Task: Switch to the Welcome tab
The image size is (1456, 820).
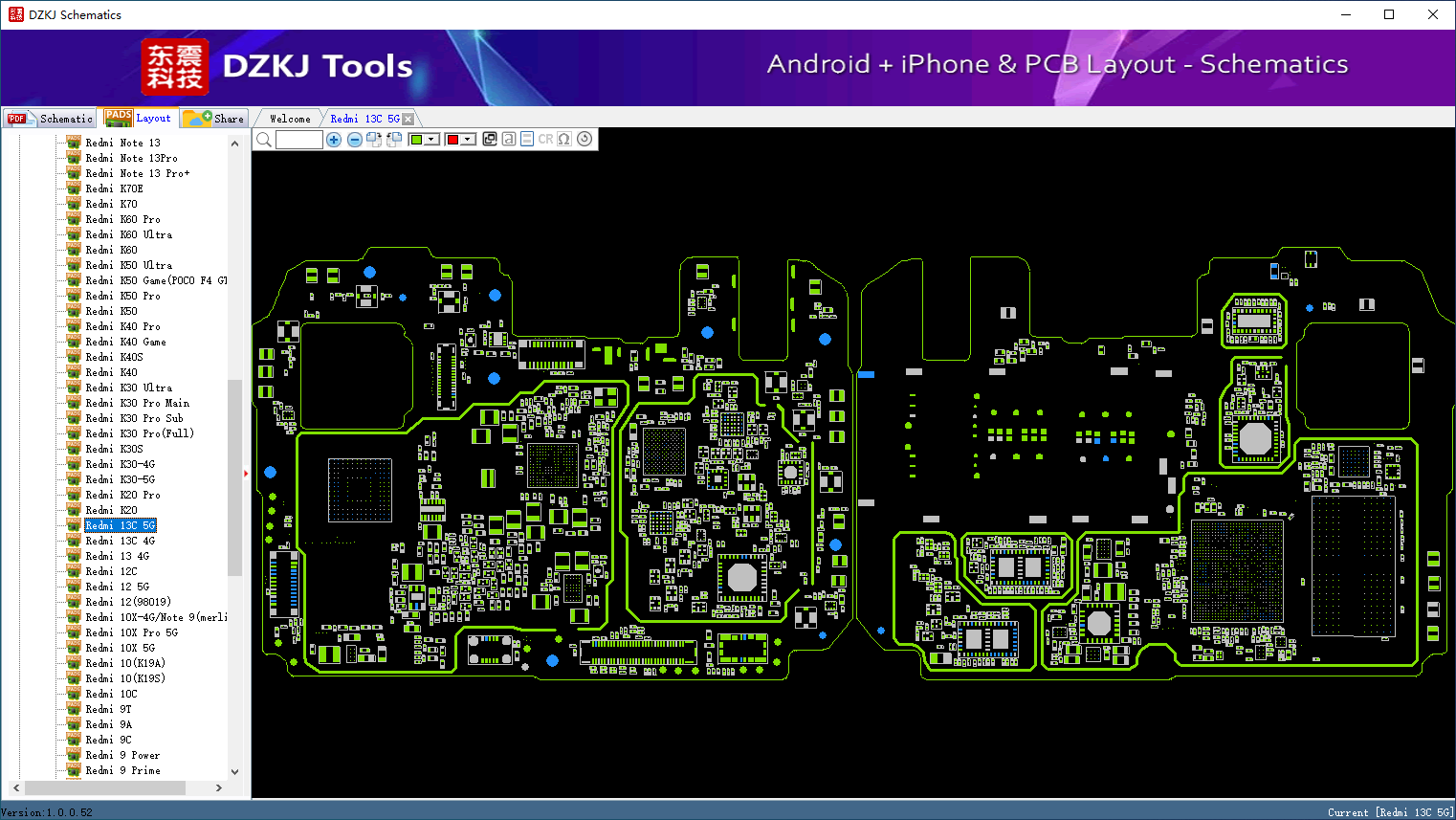Action: click(290, 119)
